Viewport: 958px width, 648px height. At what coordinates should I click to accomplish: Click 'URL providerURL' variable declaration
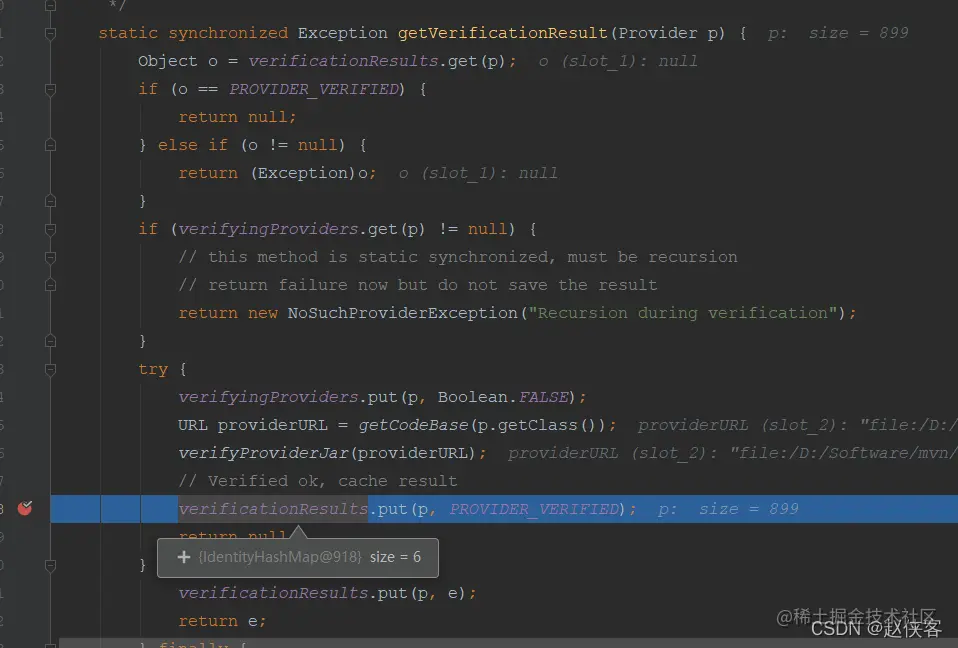[253, 425]
